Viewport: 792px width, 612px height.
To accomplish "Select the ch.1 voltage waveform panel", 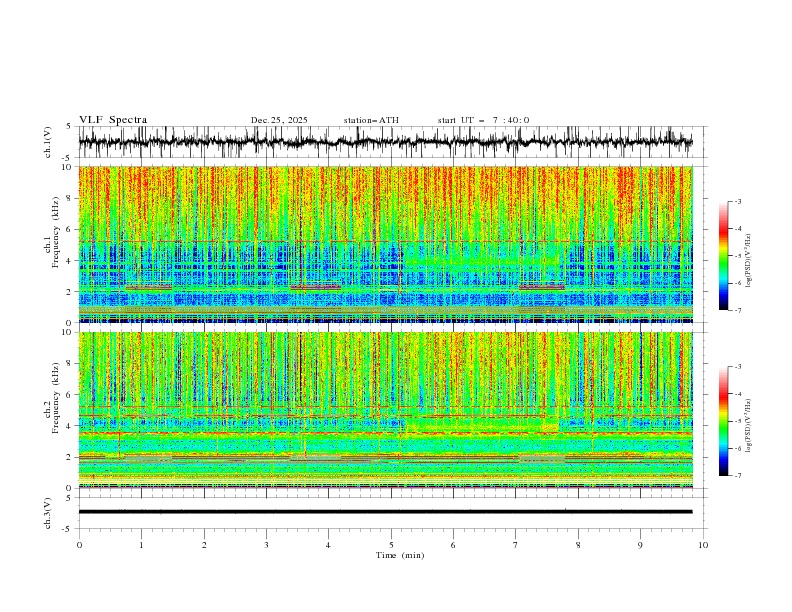I will tap(392, 142).
